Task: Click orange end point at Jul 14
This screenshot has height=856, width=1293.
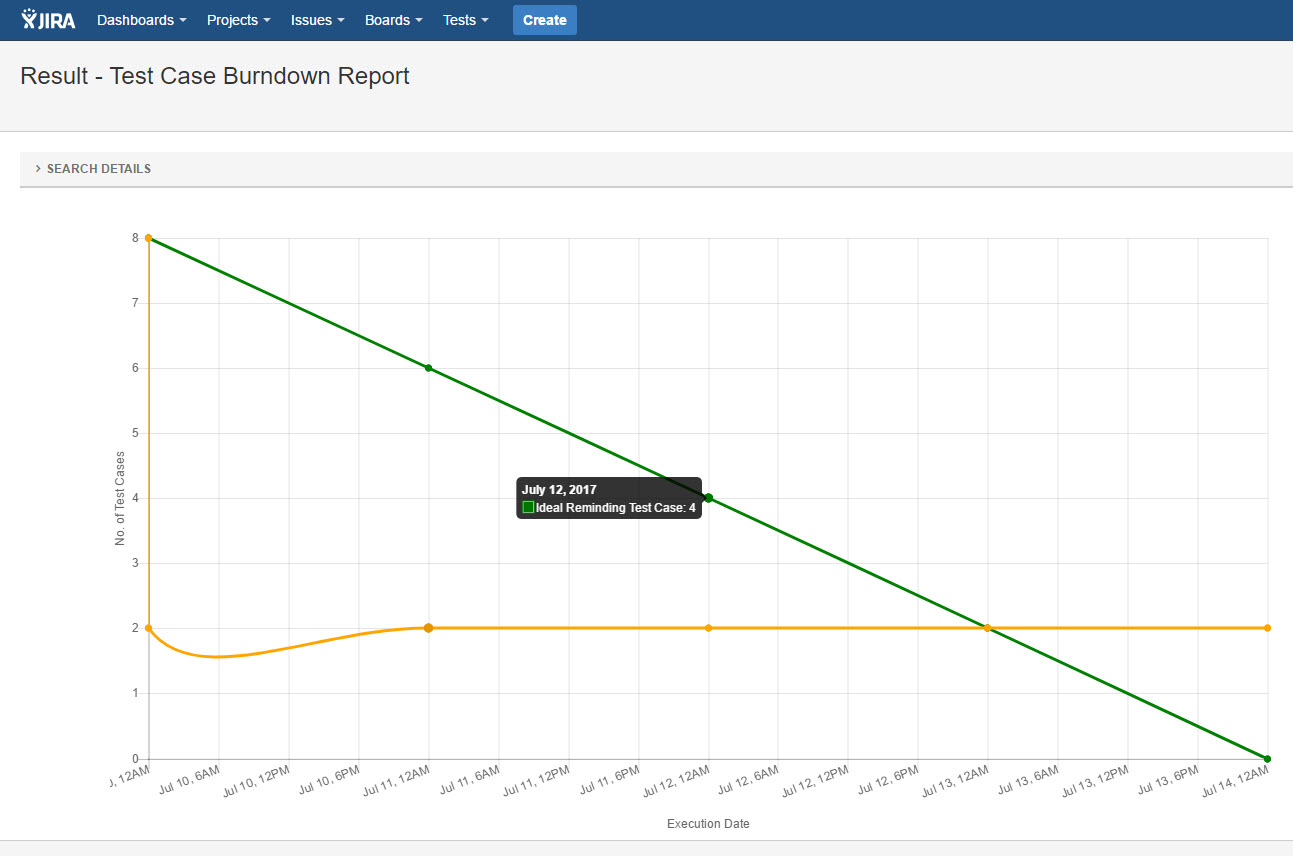Action: [1267, 628]
